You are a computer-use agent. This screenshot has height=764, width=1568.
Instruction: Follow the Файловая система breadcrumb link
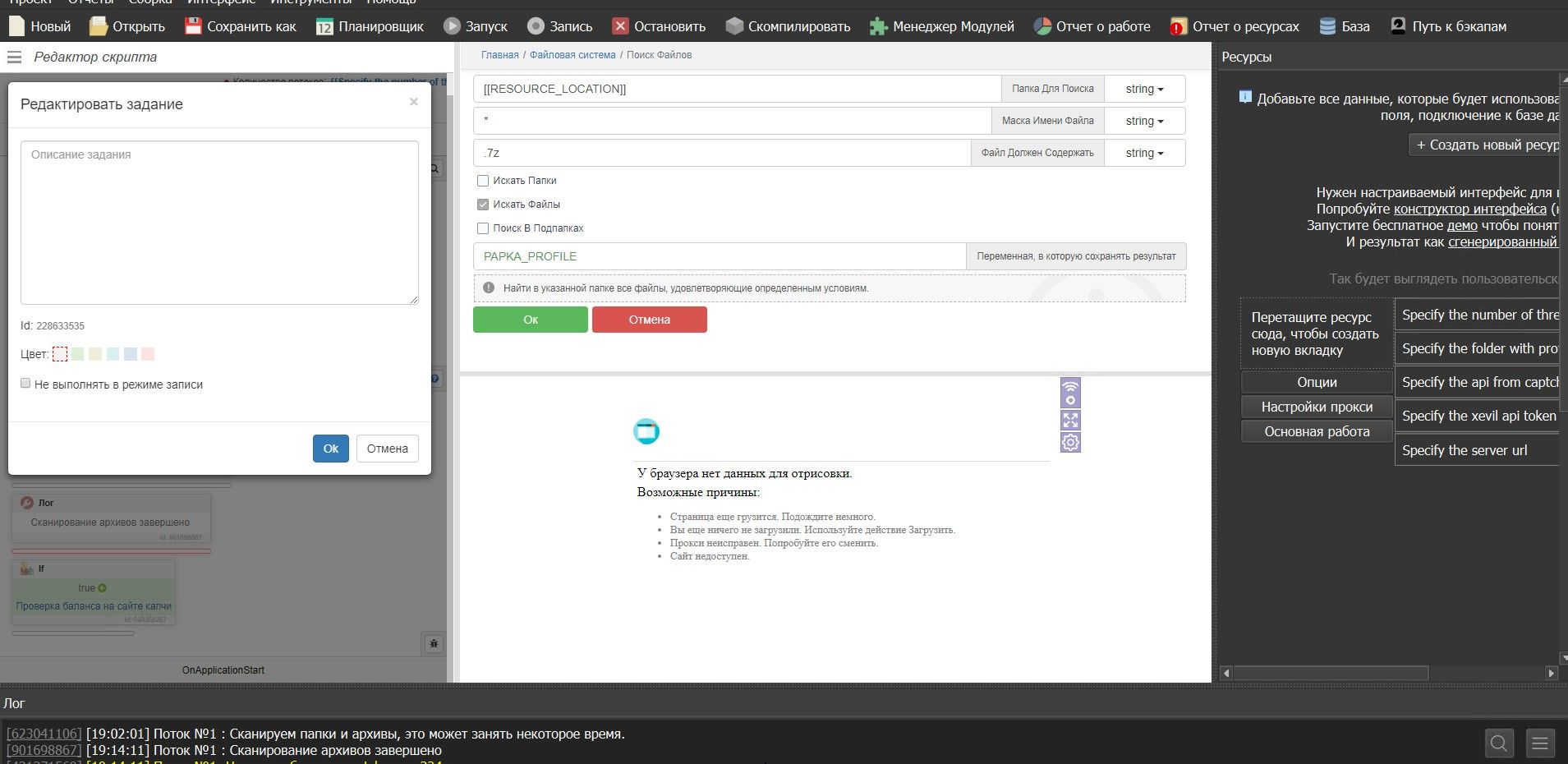coord(572,55)
